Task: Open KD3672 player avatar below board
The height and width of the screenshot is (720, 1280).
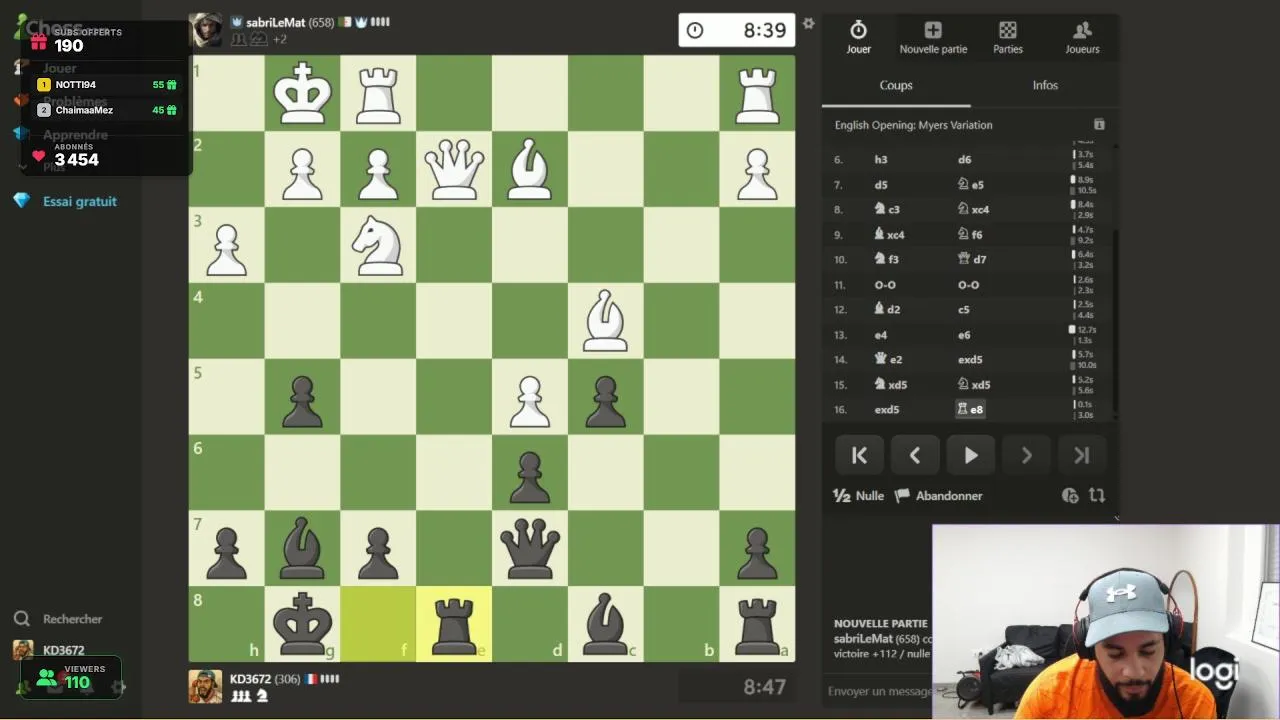Action: [x=206, y=686]
